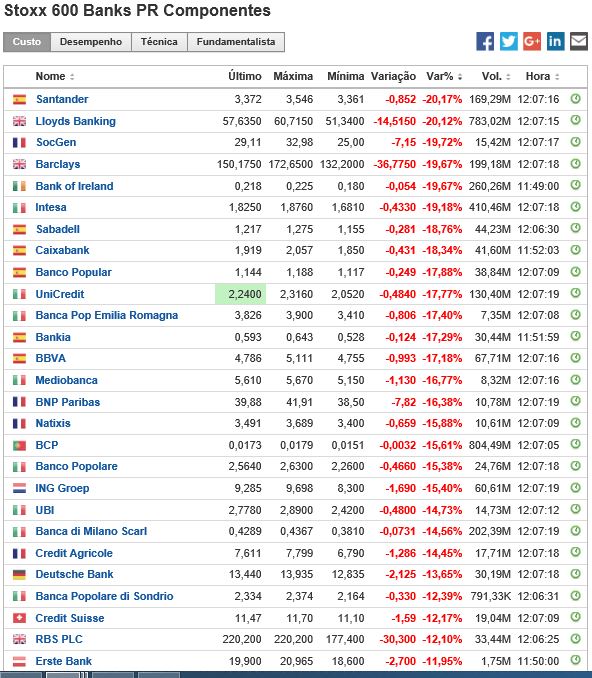
Task: Open Banca Popolare di Sondrio link
Action: 104,596
